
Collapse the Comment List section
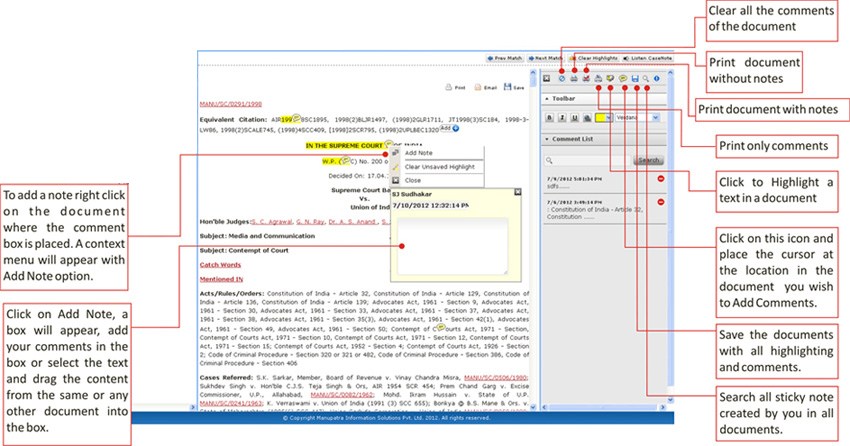[604, 139]
